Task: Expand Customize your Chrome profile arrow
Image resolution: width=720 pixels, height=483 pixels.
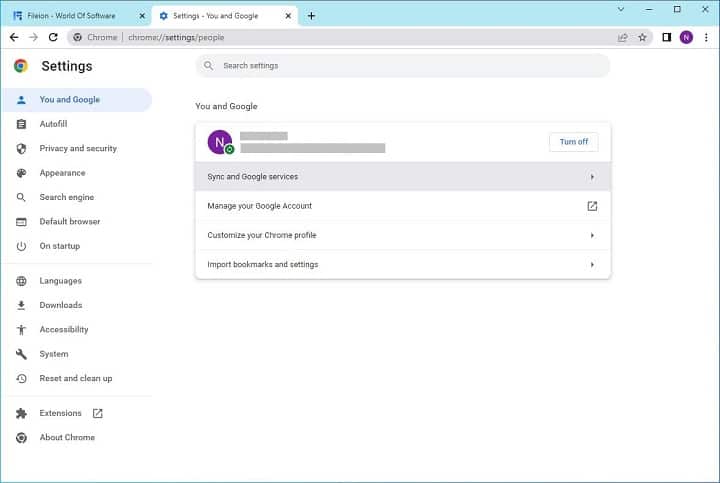Action: click(x=592, y=236)
